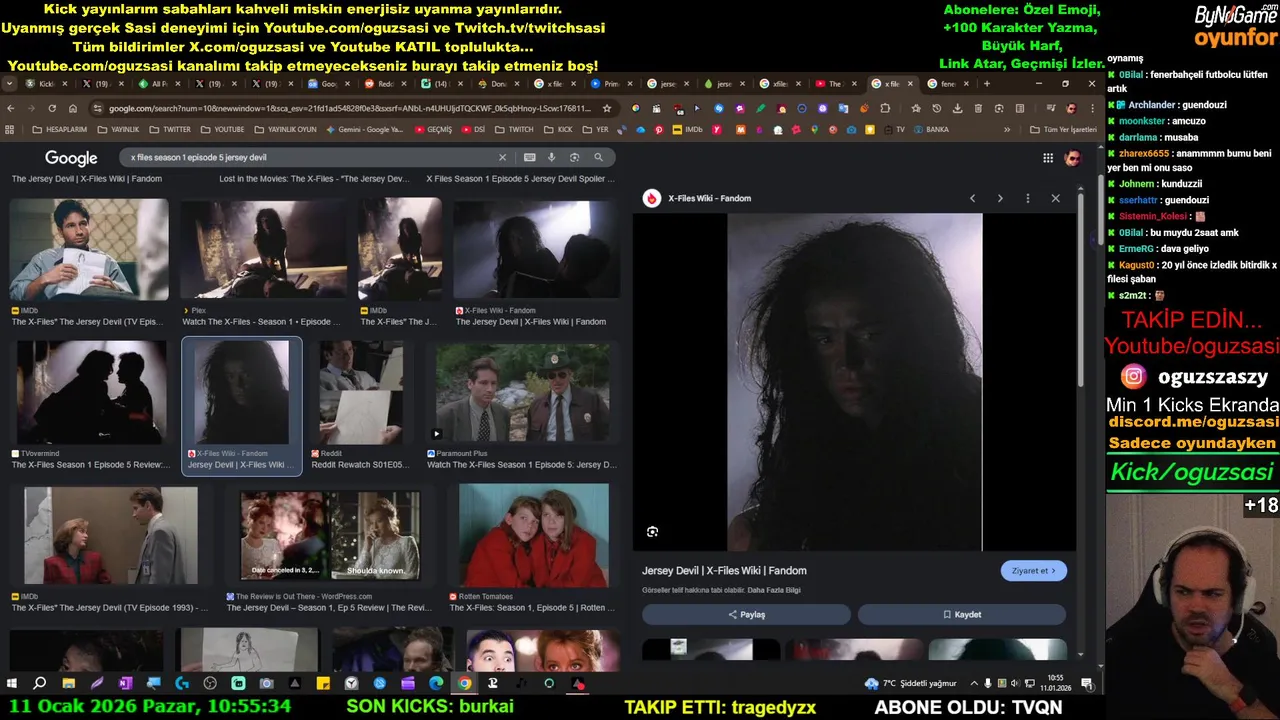
Task: Open Paramount Plus episode thumbnail
Action: (522, 392)
